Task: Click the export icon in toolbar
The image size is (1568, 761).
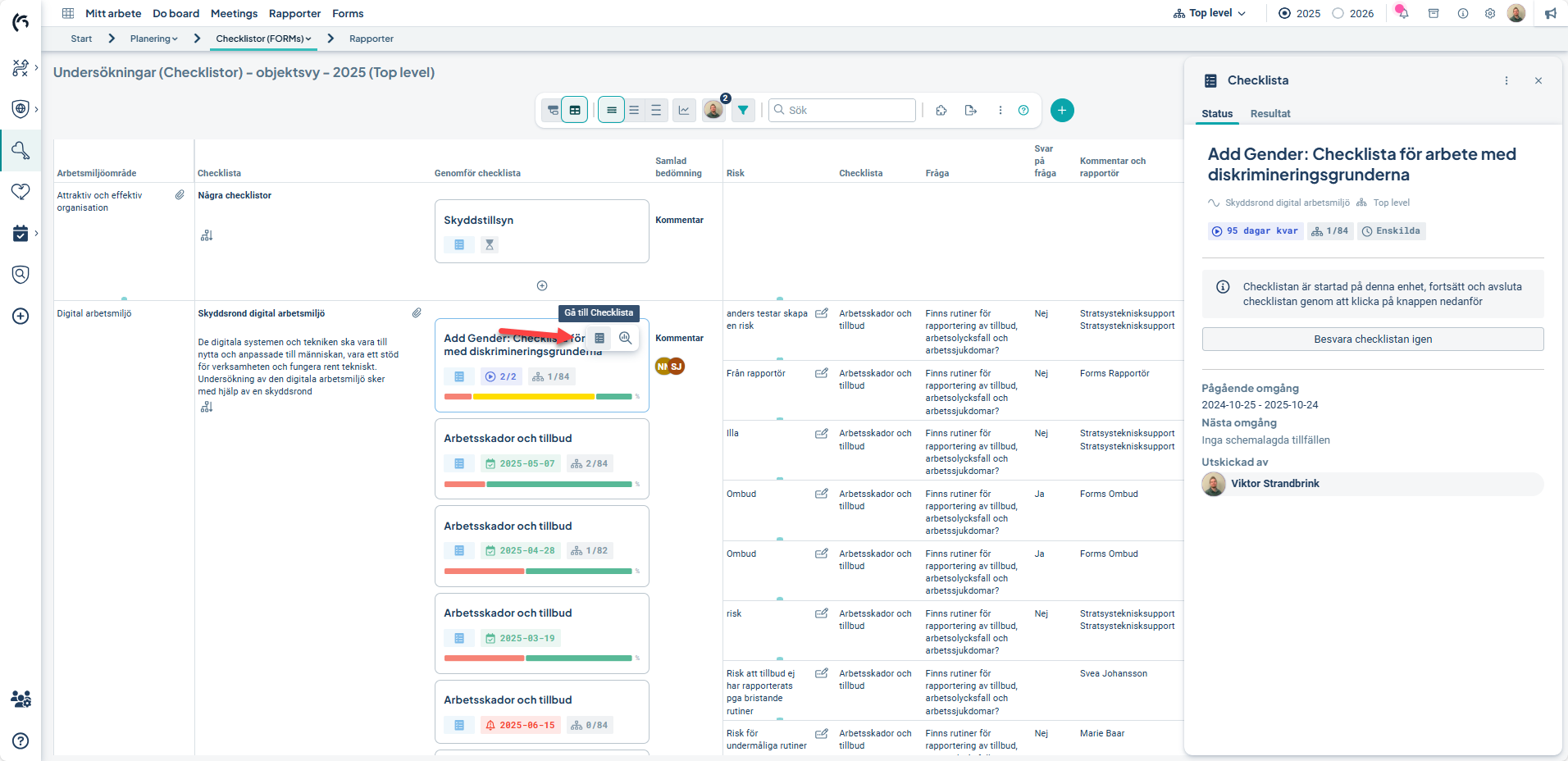Action: (970, 110)
